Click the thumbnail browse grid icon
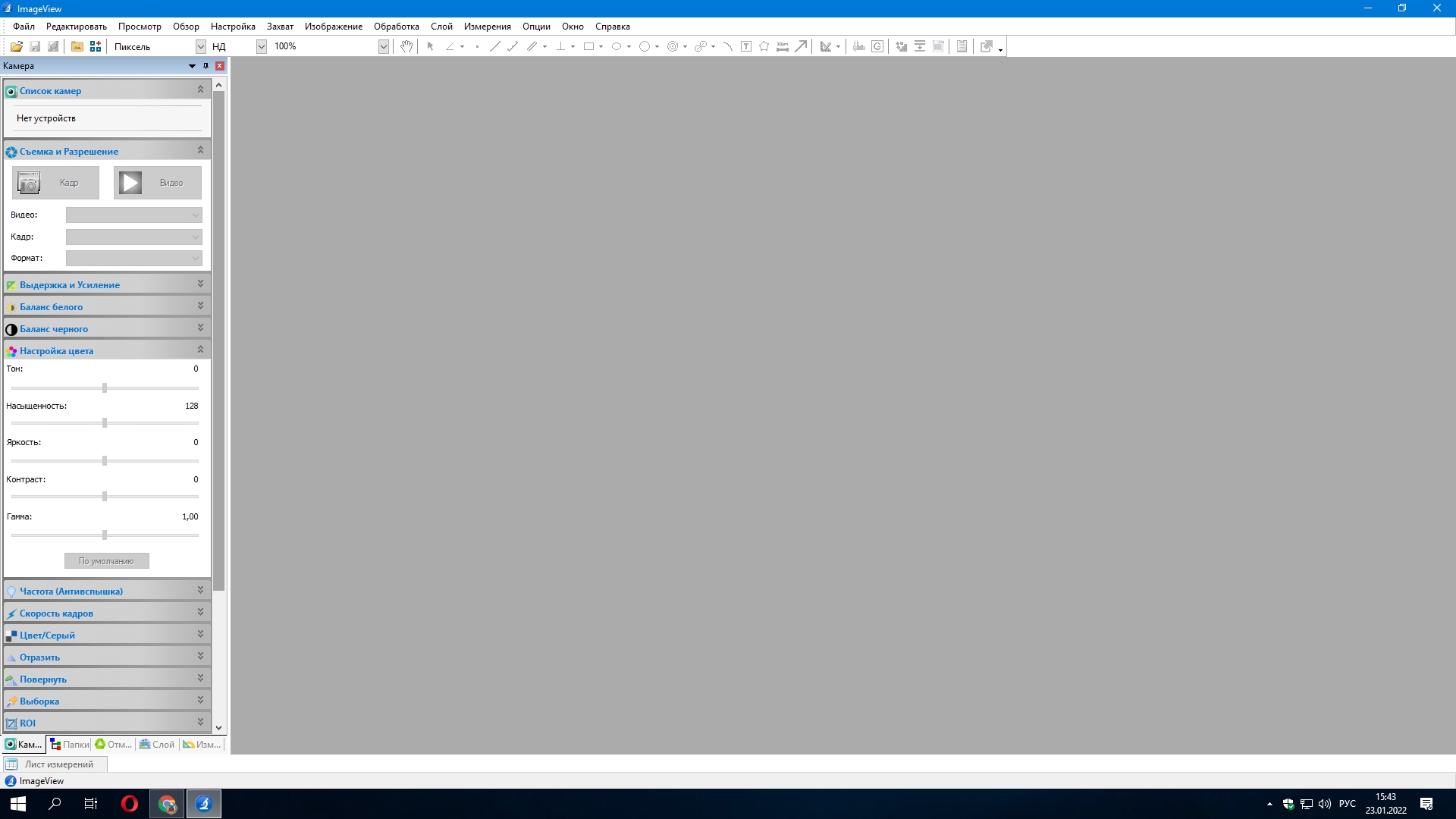1456x819 pixels. (x=96, y=46)
